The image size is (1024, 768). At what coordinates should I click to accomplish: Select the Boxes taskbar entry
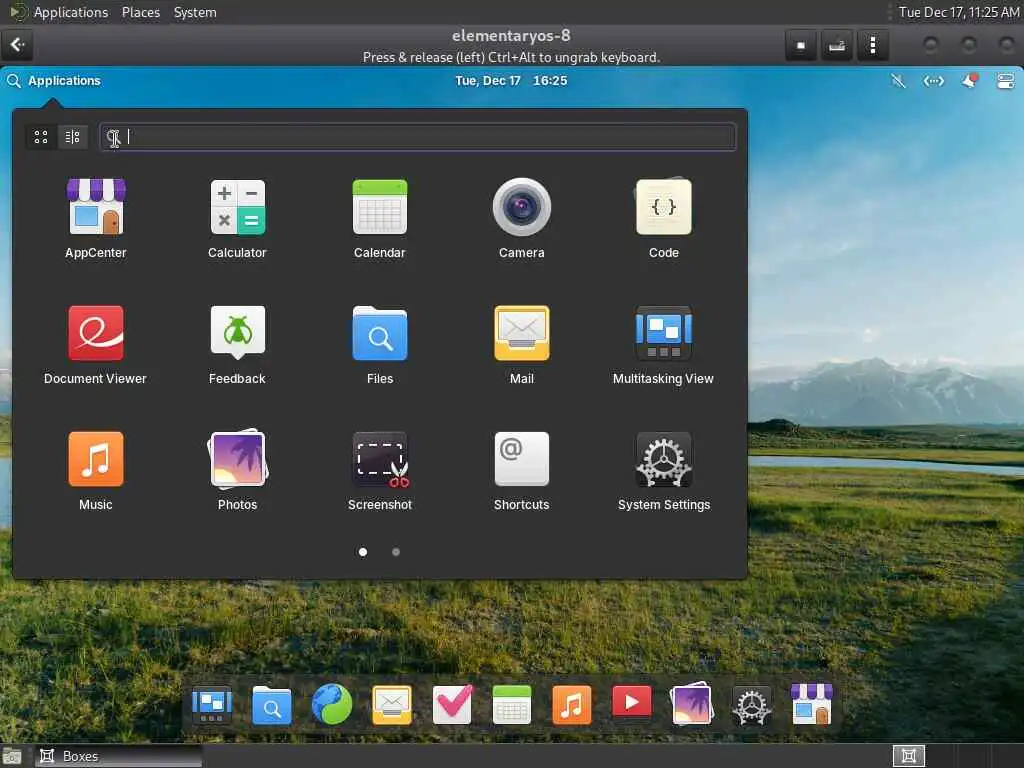(118, 756)
